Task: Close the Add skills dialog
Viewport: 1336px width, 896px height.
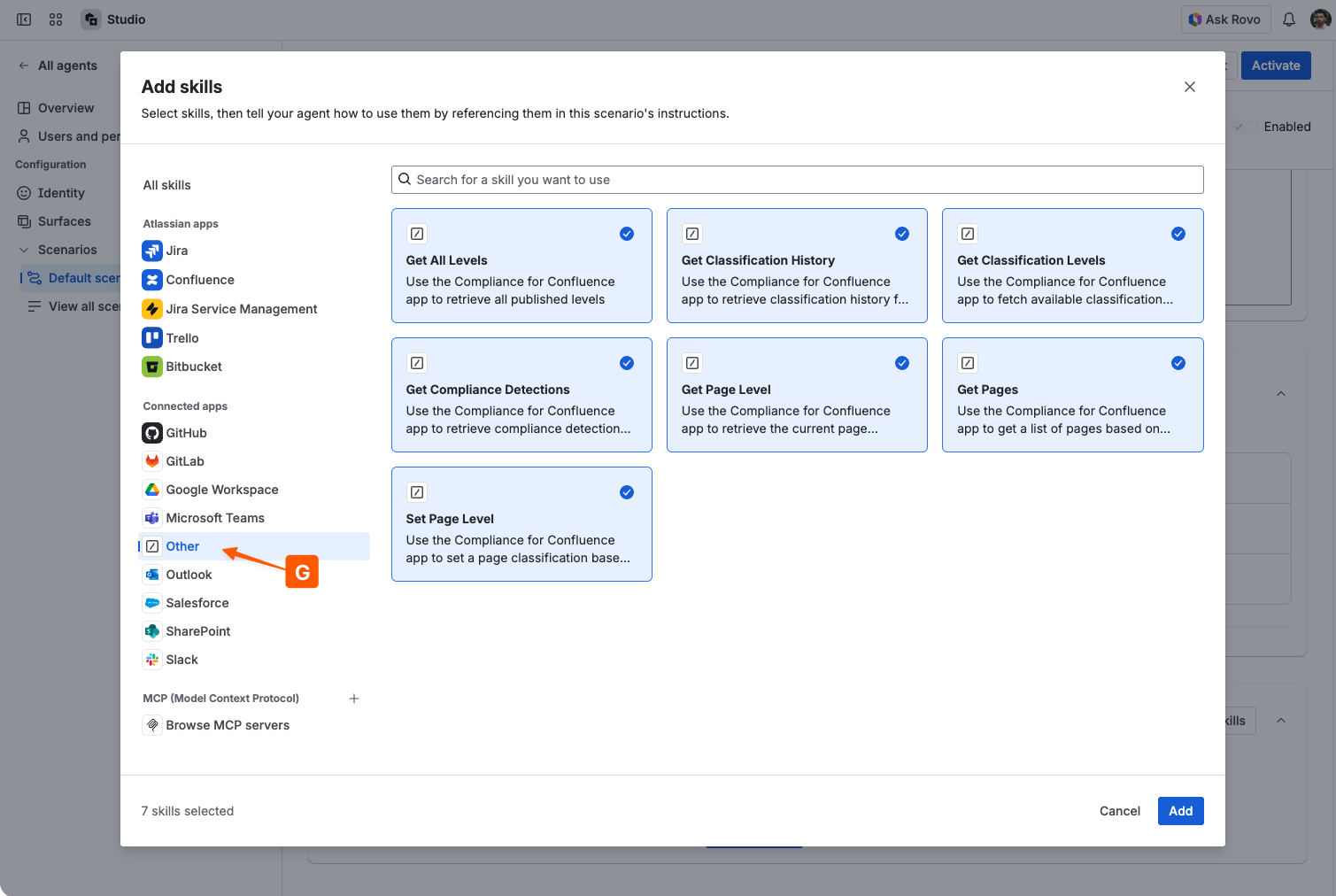Action: (x=1190, y=87)
